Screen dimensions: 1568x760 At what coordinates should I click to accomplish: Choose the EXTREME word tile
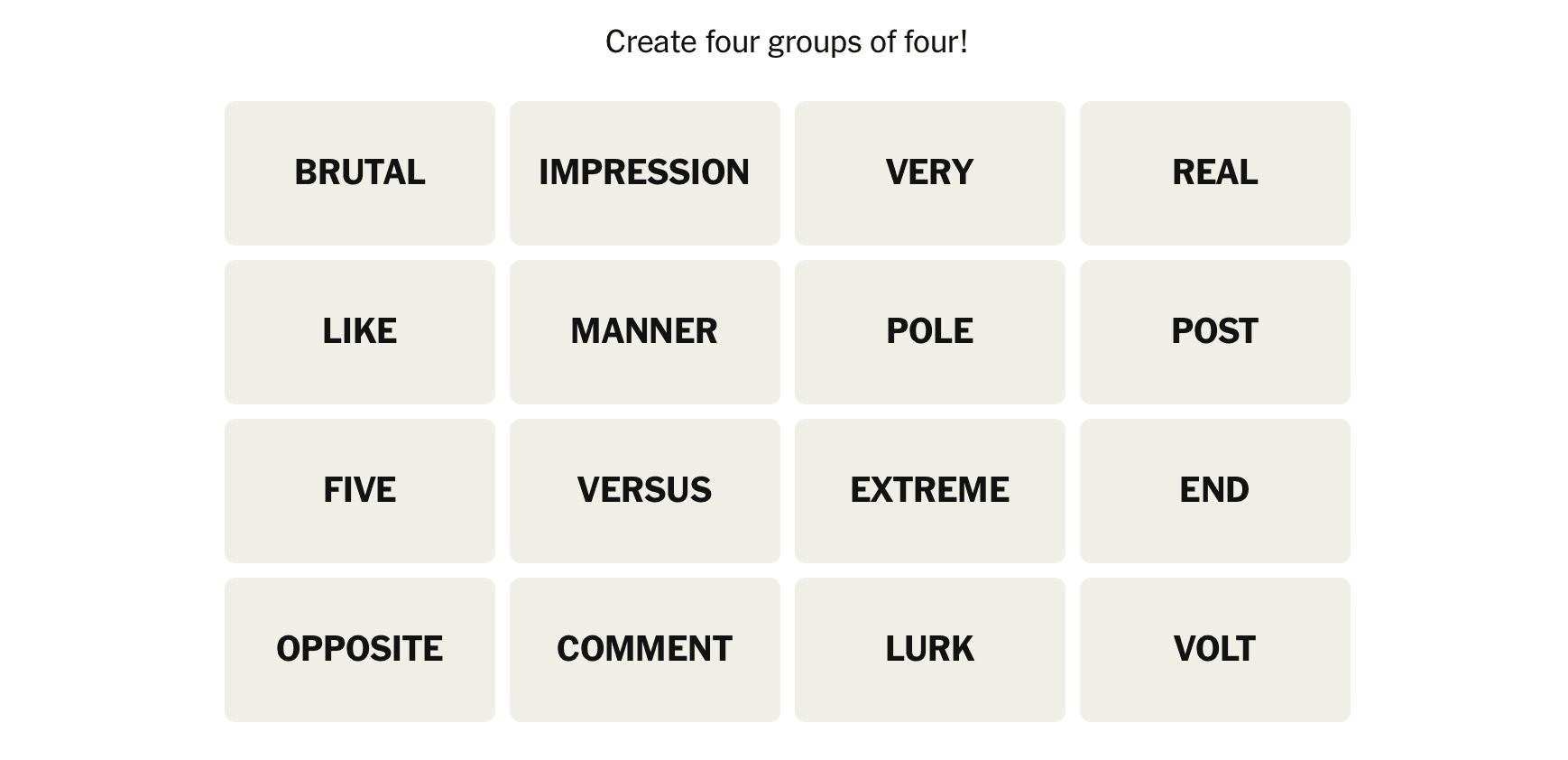coord(929,490)
